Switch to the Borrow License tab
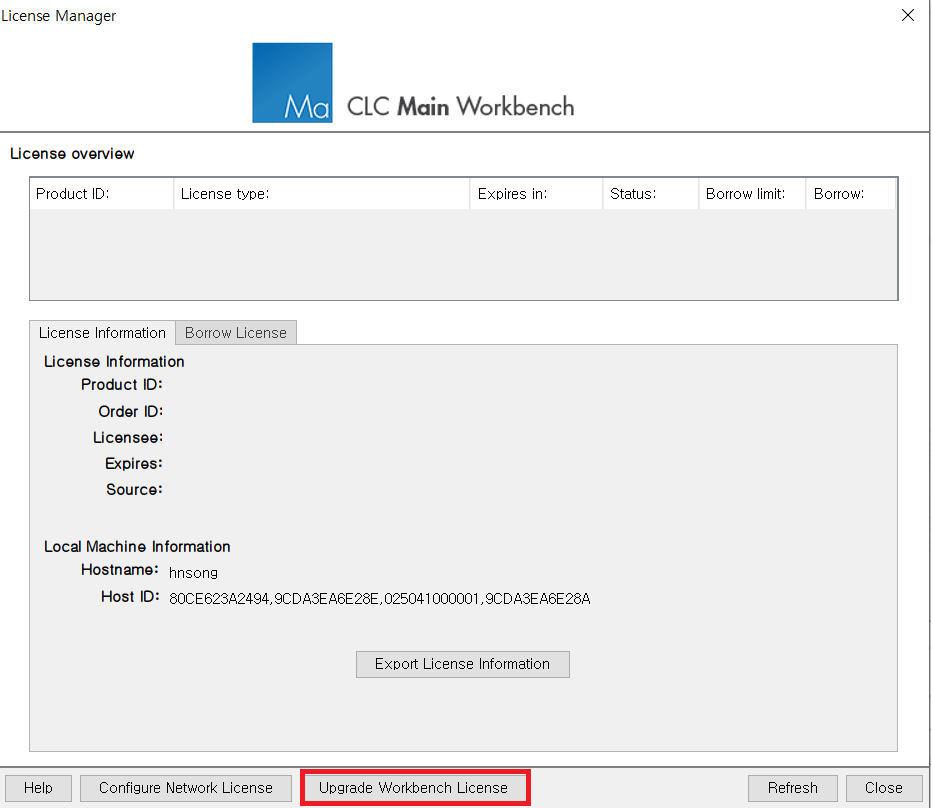This screenshot has width=933, height=808. 236,333
